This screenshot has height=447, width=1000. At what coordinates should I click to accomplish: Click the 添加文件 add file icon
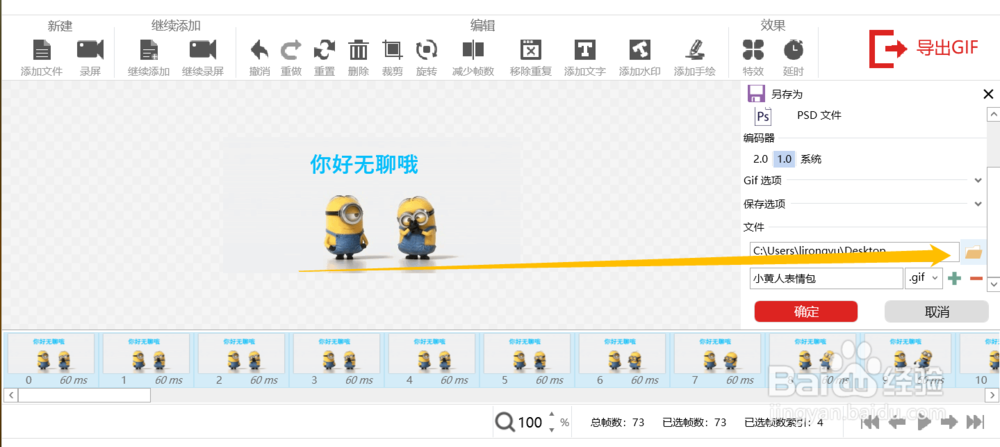[41, 50]
